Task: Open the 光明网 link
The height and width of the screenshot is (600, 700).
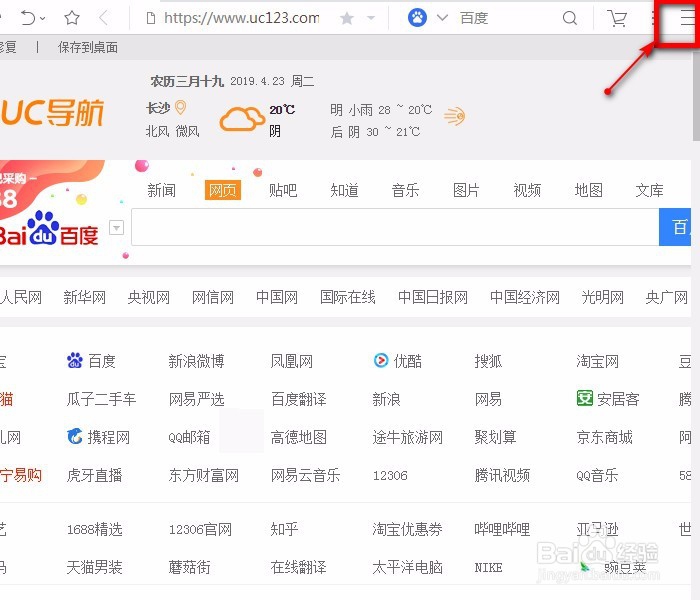Action: tap(603, 297)
